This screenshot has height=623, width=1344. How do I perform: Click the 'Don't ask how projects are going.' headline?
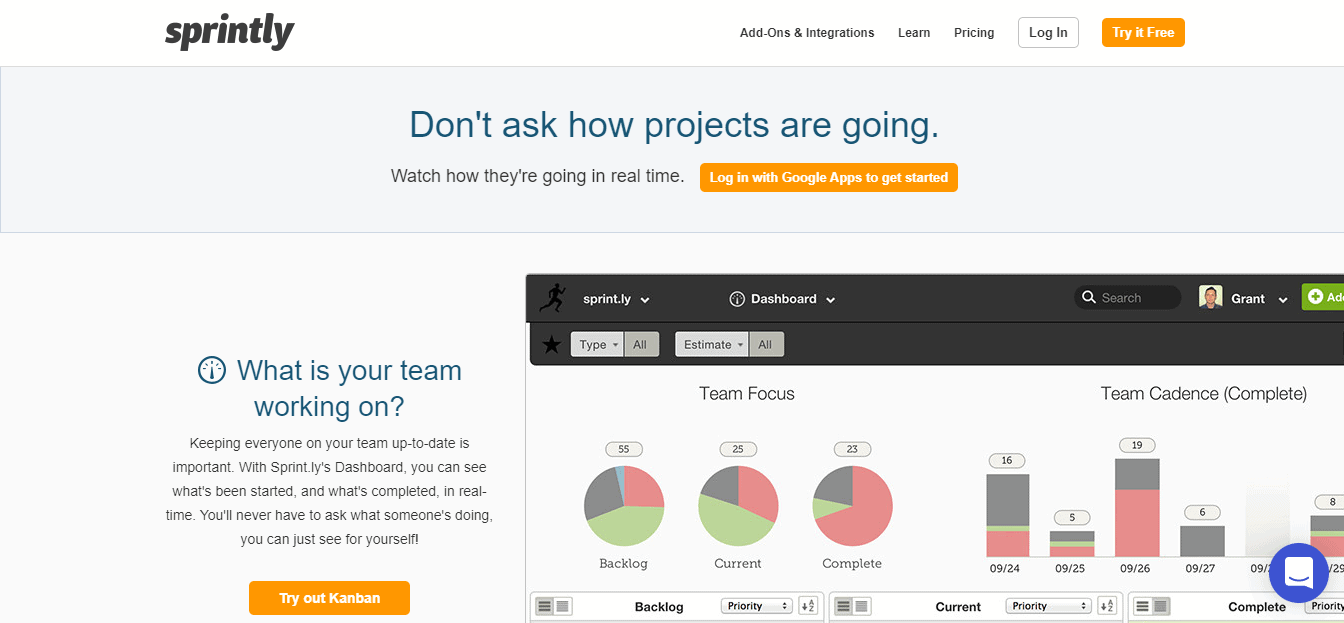pos(674,125)
